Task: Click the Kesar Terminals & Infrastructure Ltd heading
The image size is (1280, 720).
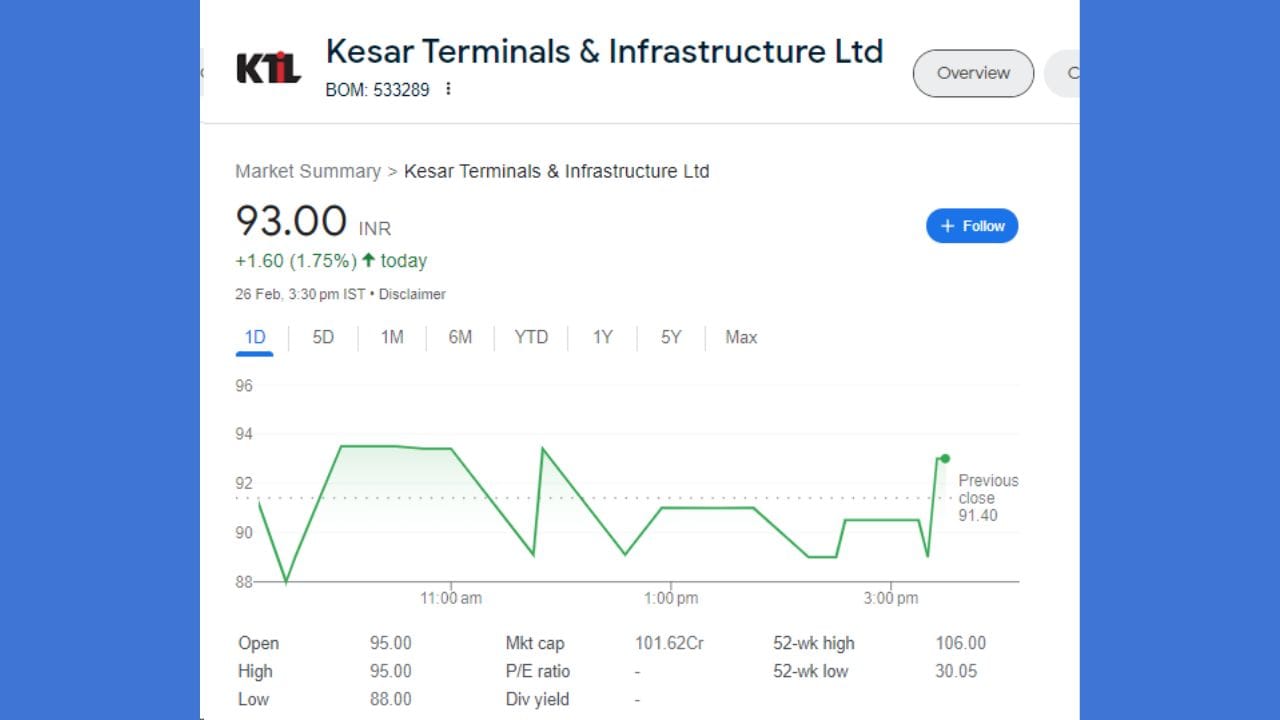Action: pos(604,51)
